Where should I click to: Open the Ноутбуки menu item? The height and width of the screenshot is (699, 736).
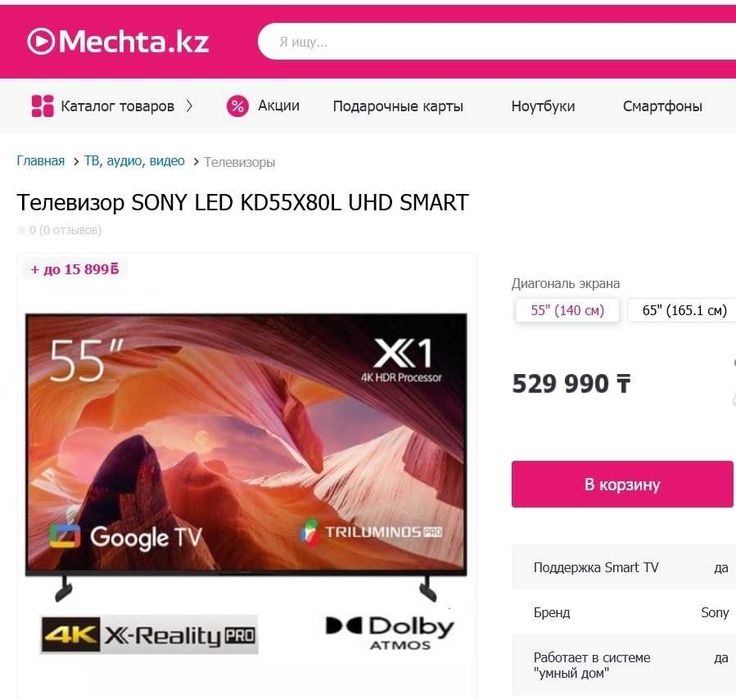point(543,106)
